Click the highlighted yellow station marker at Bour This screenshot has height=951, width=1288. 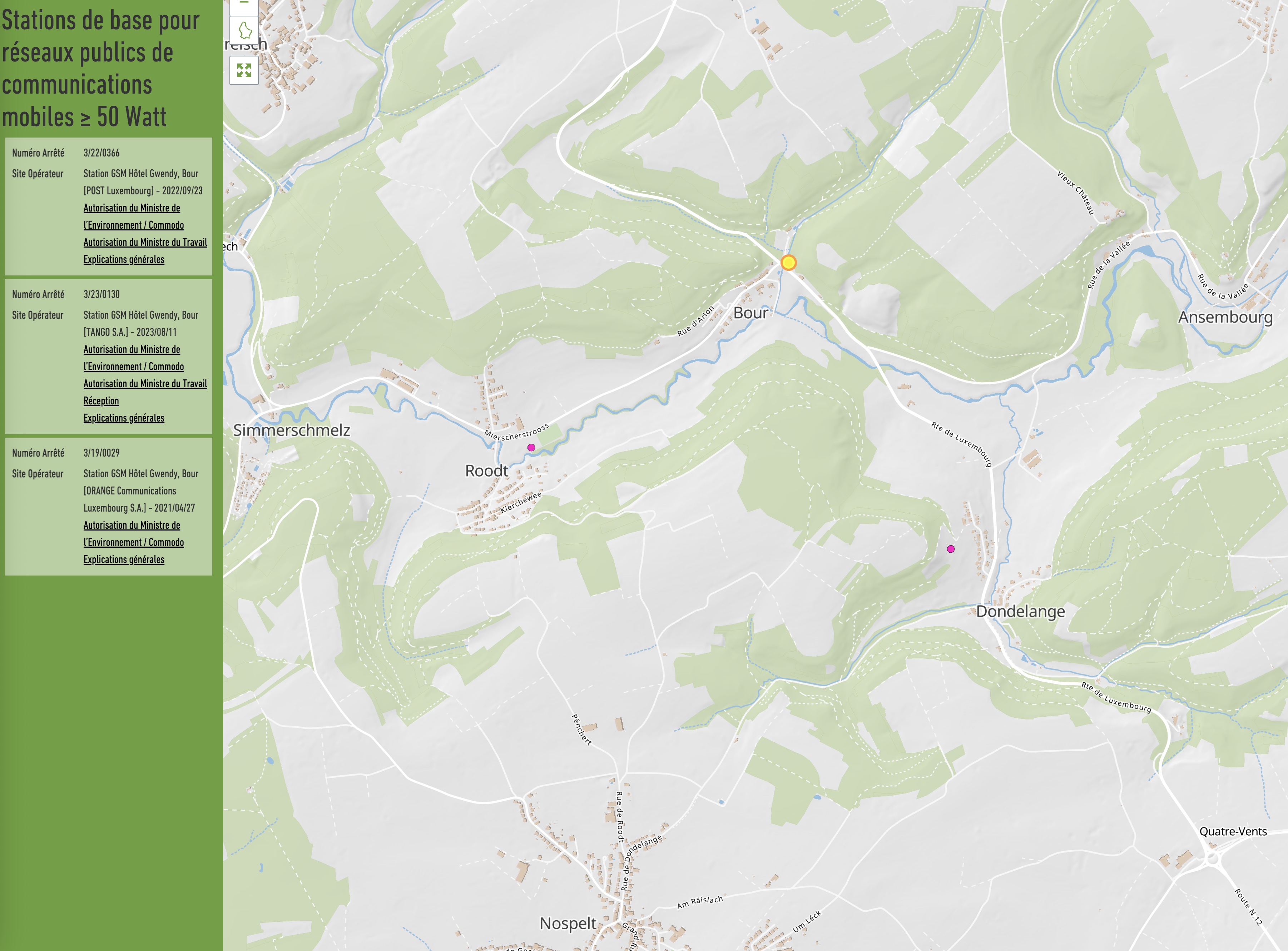pos(788,263)
